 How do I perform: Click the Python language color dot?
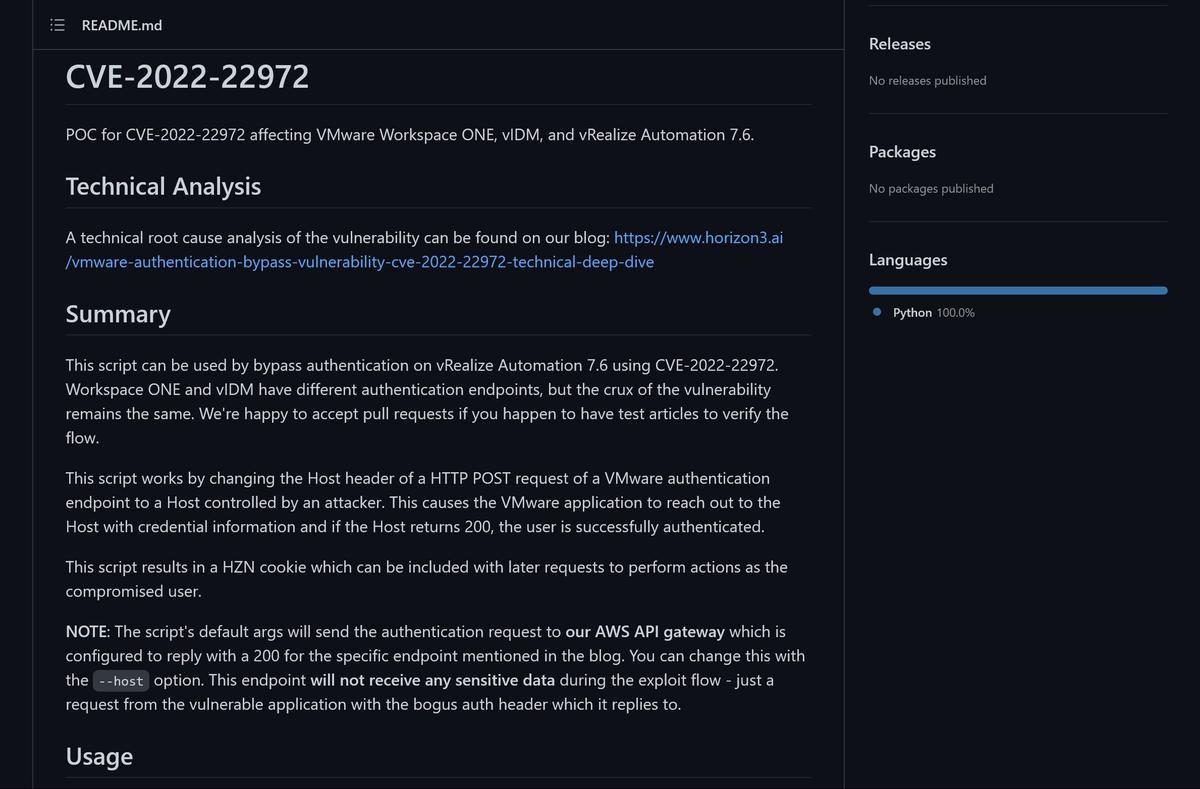point(877,312)
